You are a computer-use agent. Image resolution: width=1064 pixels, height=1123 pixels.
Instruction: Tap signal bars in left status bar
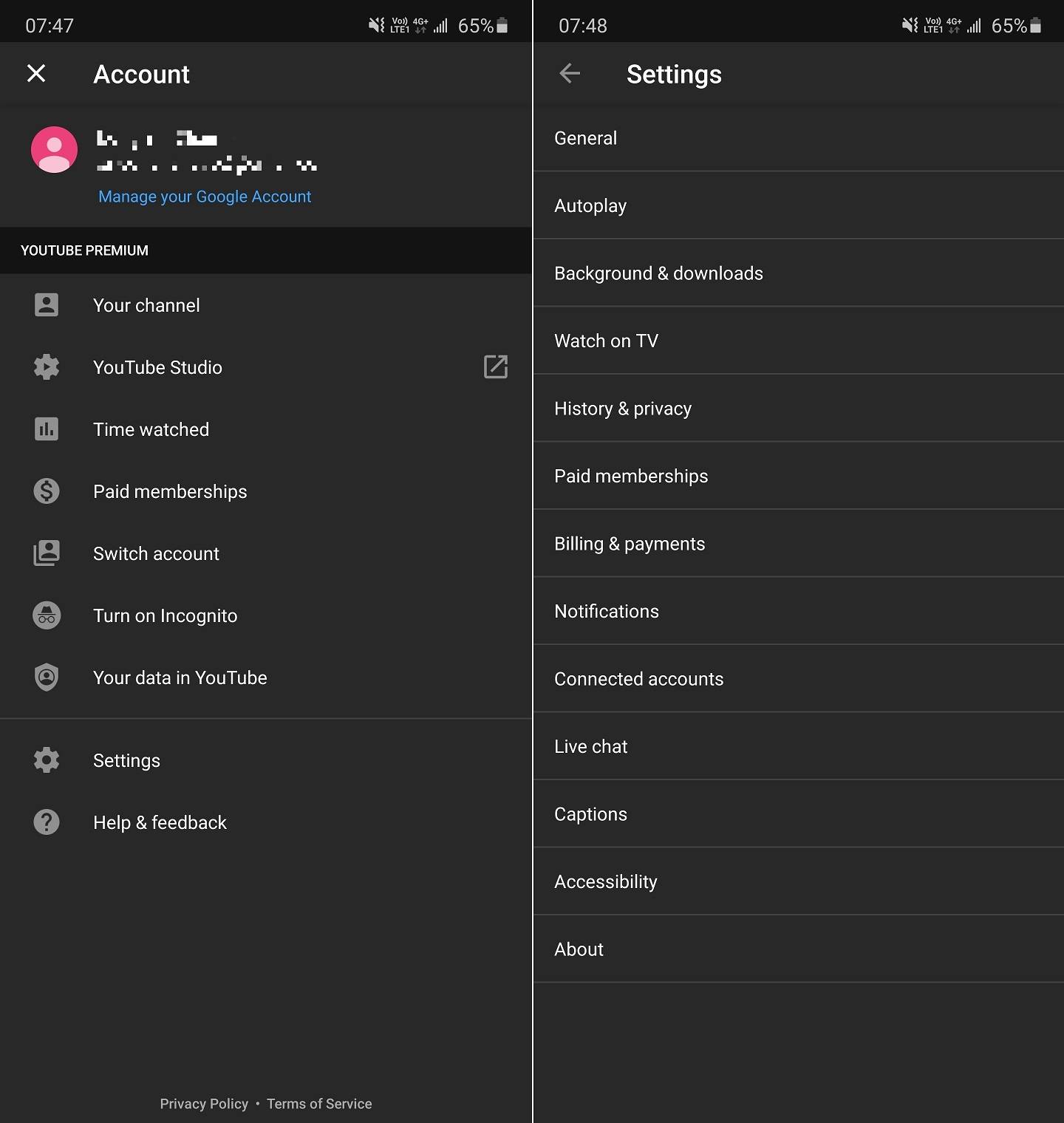pos(441,27)
